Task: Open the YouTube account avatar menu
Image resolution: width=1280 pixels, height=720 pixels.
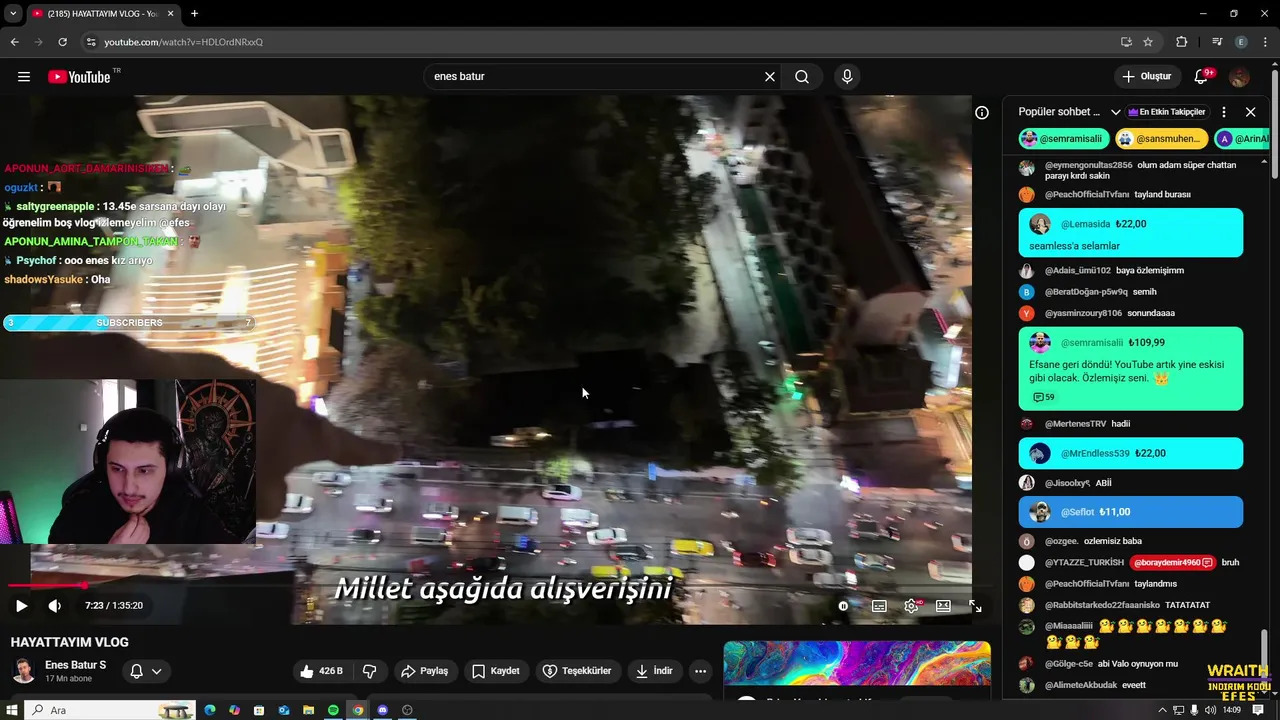Action: click(x=1239, y=77)
